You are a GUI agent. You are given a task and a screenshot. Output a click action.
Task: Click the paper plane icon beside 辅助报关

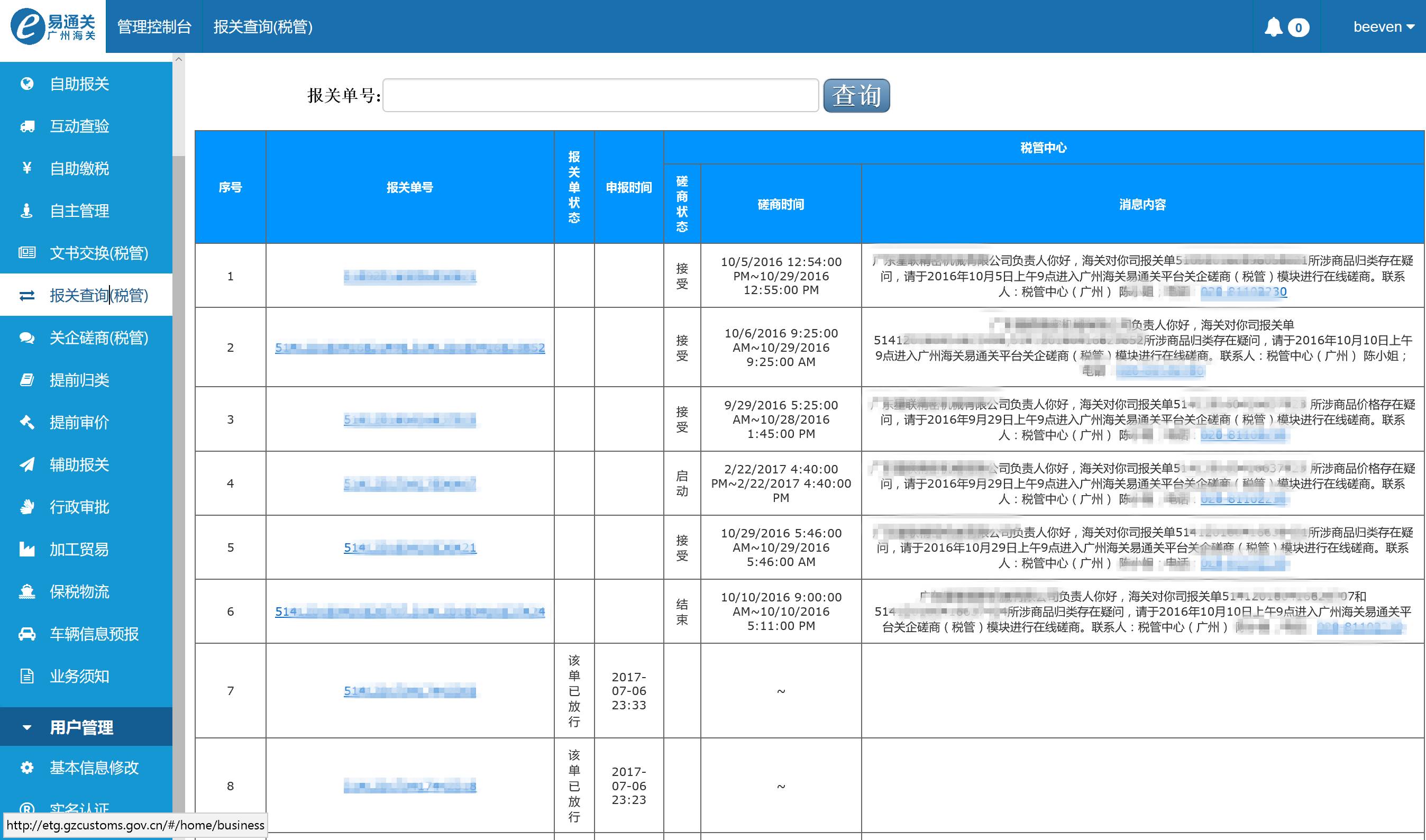26,465
